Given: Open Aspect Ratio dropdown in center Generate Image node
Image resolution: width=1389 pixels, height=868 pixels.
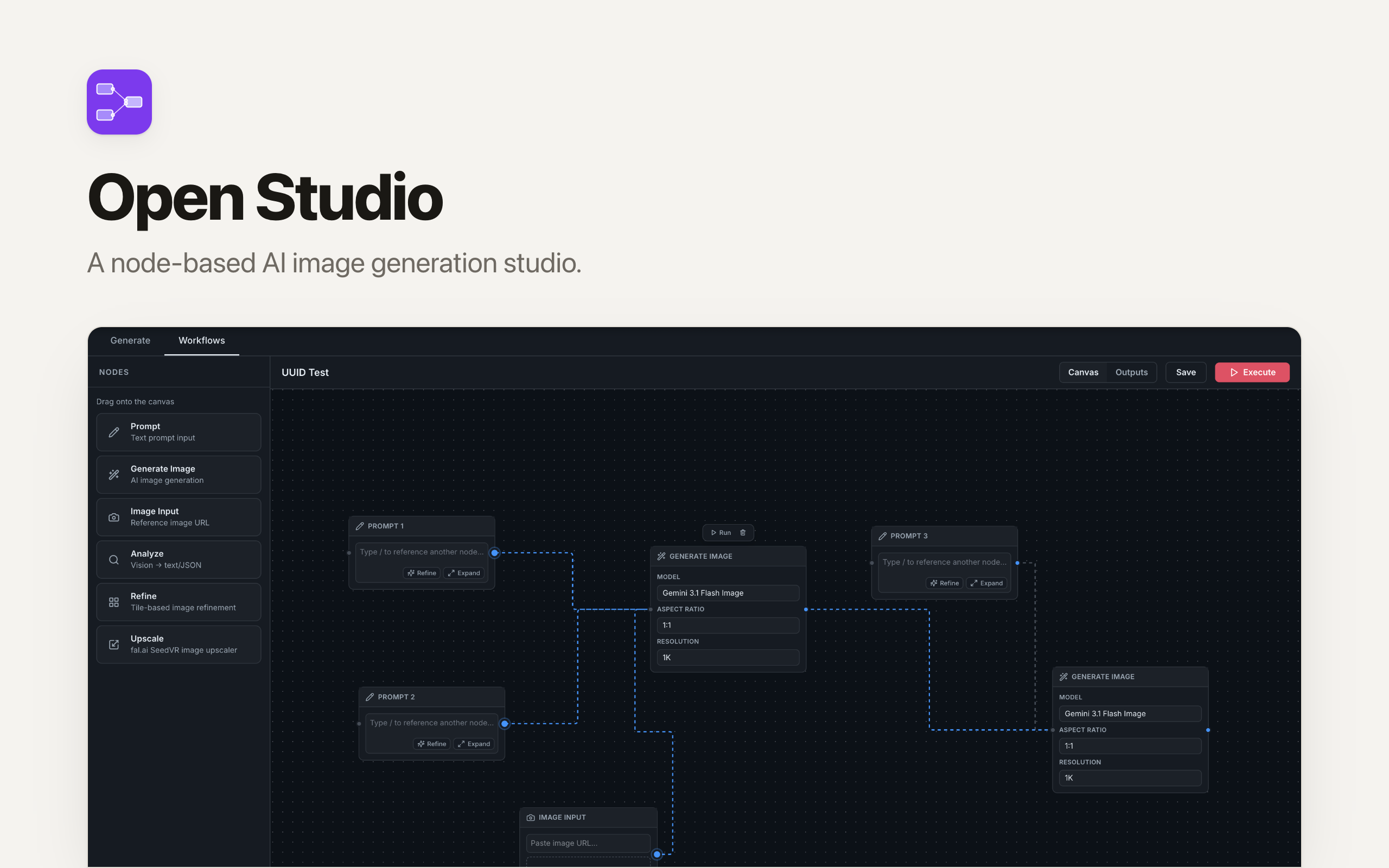Looking at the screenshot, I should tap(728, 625).
